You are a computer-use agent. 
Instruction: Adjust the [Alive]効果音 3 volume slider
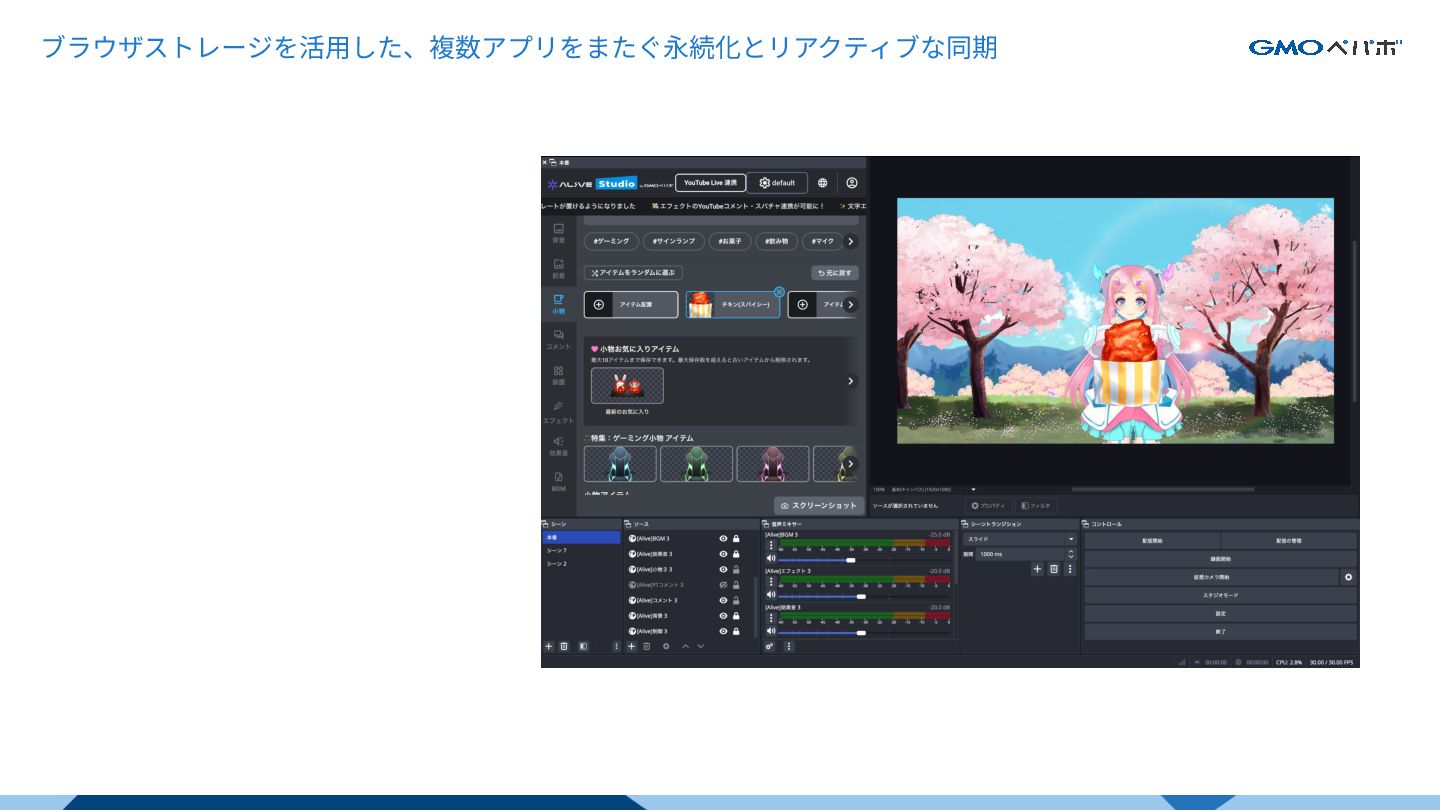[860, 632]
